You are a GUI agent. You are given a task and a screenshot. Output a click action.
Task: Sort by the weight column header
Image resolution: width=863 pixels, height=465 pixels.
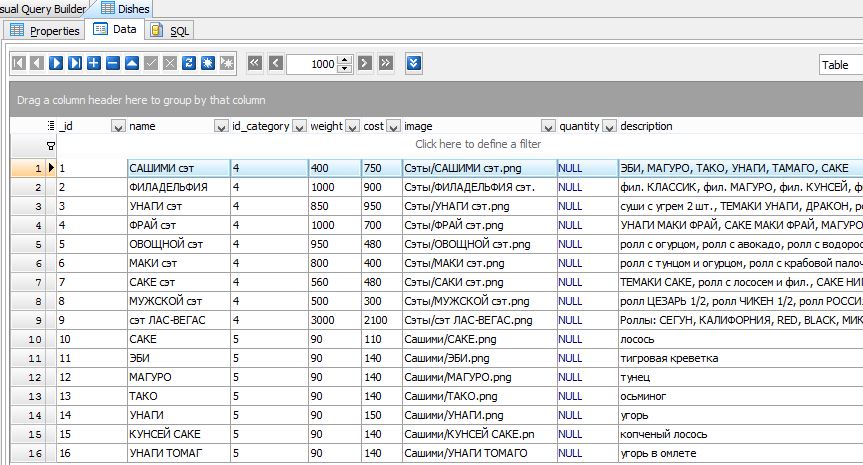327,126
